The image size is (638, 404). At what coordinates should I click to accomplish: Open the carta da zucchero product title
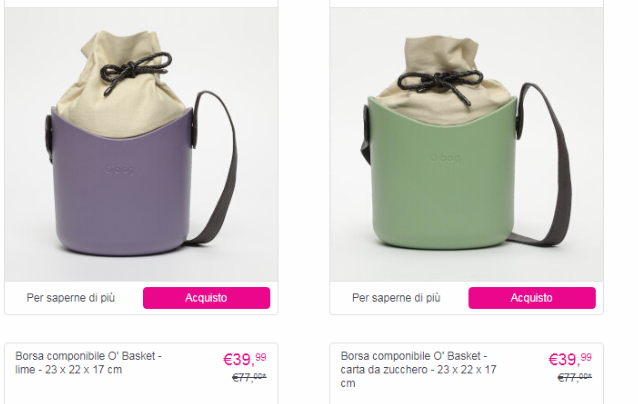click(x=418, y=369)
